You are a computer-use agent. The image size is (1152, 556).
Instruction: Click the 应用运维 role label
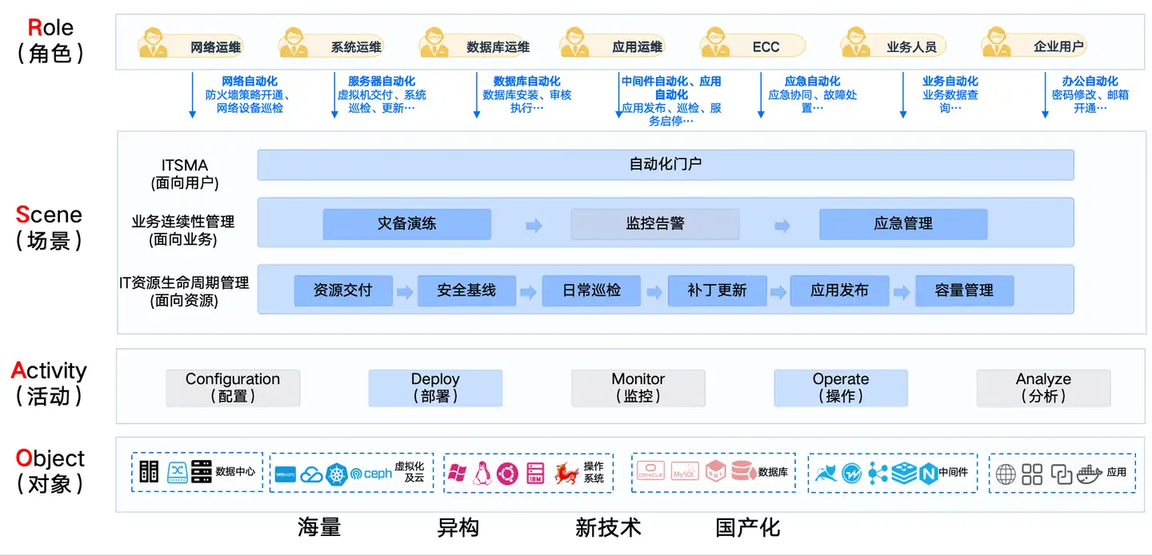[637, 47]
